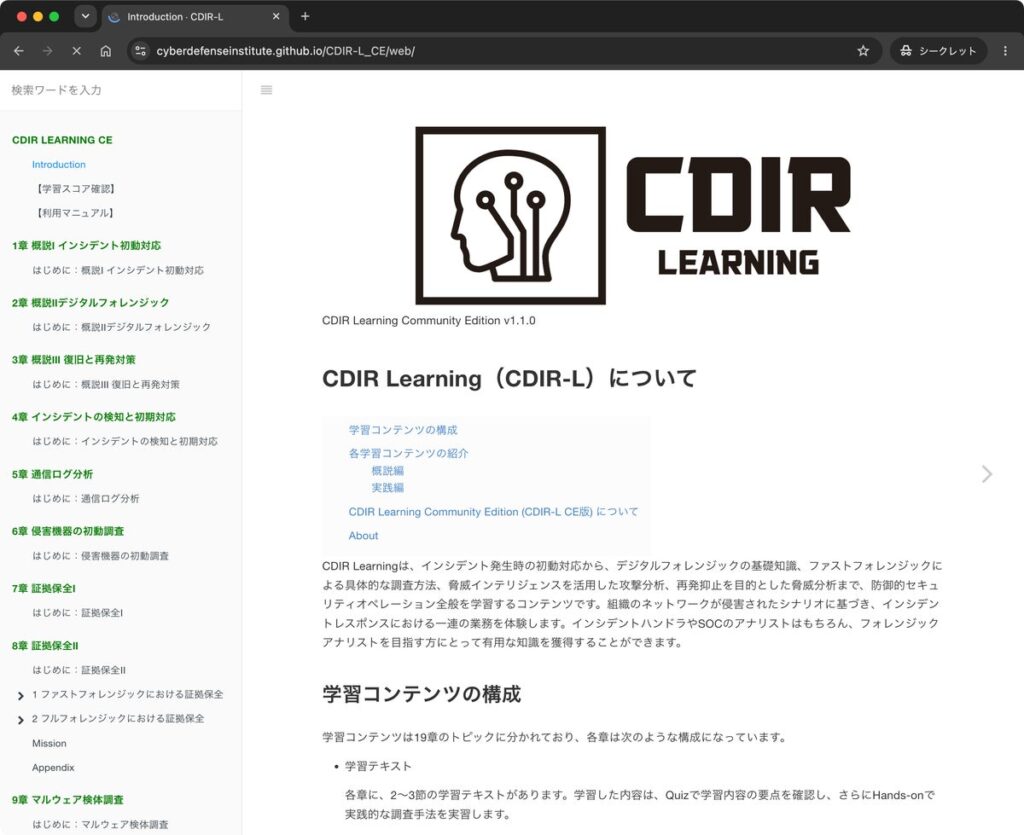This screenshot has height=835, width=1024.
Task: Bookmark this page with the star icon
Action: pos(863,51)
